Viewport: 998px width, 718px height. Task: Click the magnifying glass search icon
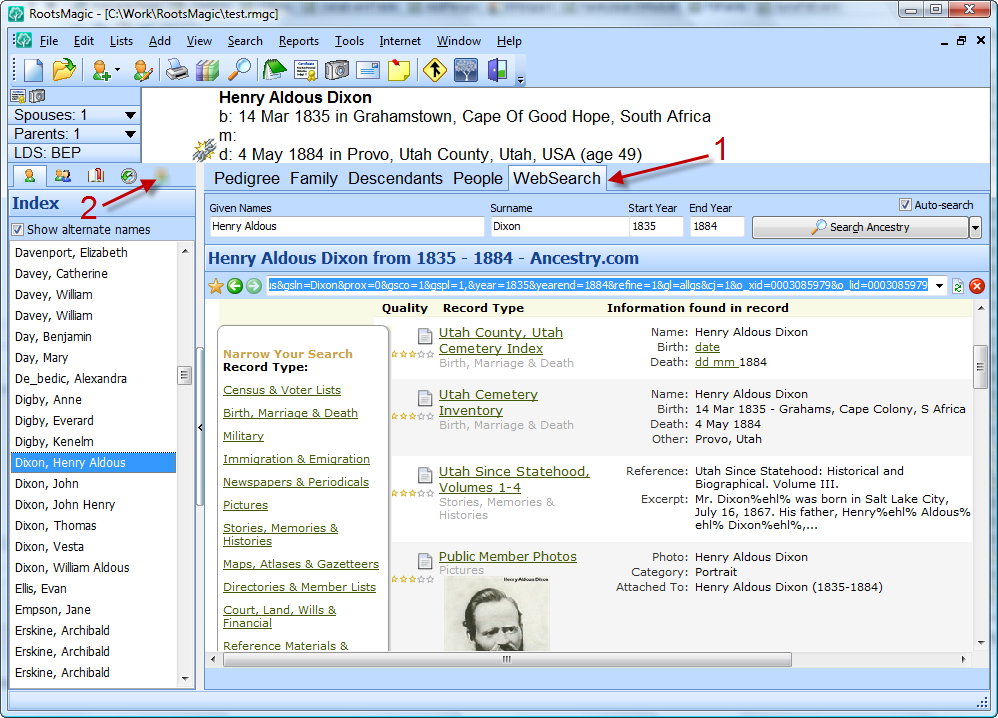[x=239, y=69]
